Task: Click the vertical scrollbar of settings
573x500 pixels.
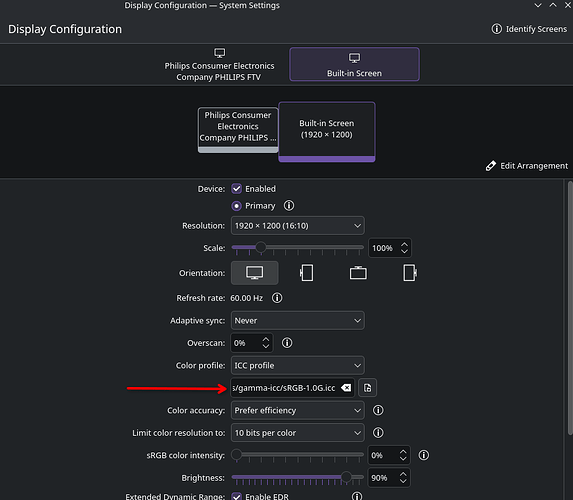Action: 570,308
